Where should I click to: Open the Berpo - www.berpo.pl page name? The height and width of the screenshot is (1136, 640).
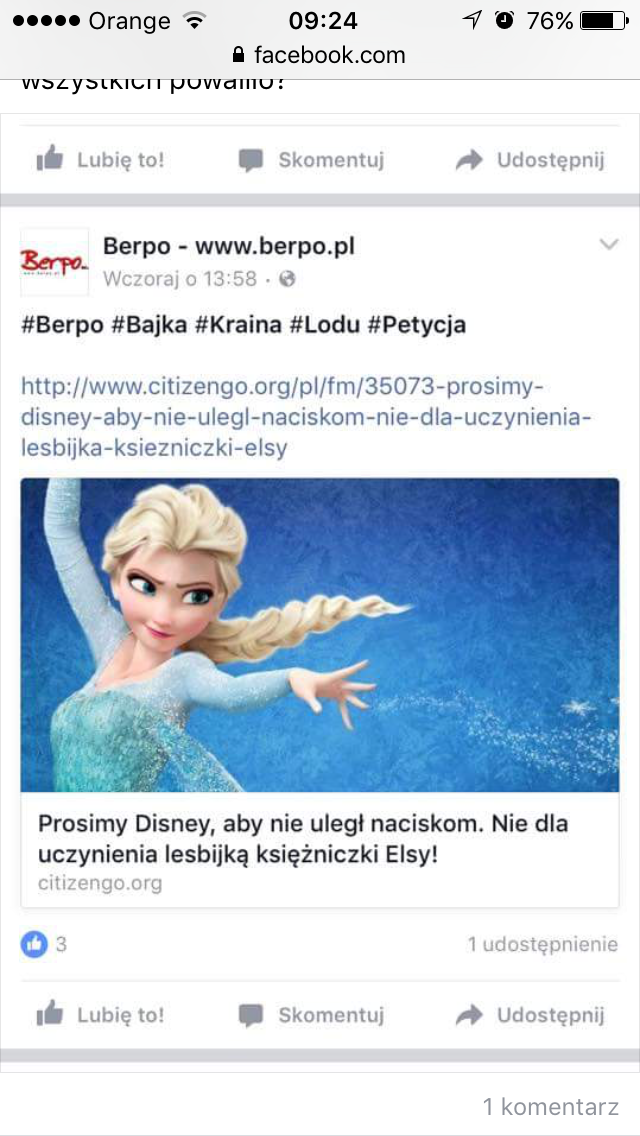click(229, 246)
